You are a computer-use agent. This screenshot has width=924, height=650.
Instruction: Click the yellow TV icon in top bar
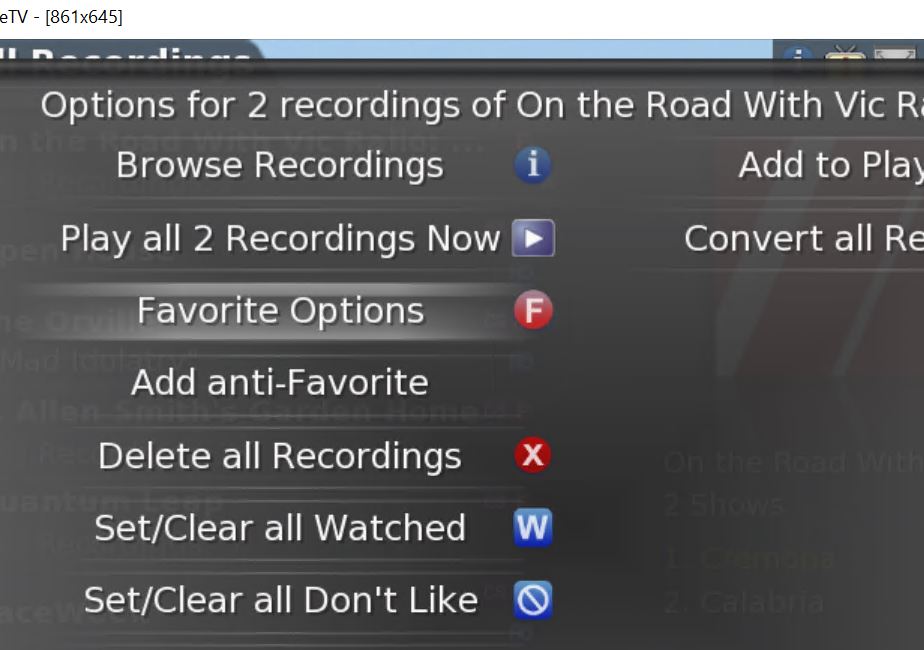pos(845,52)
